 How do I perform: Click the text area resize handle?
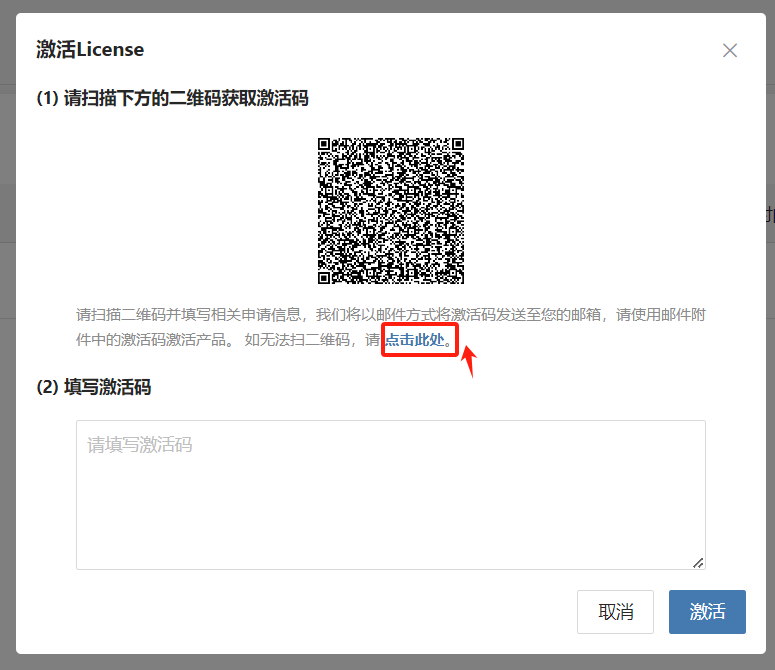(698, 563)
